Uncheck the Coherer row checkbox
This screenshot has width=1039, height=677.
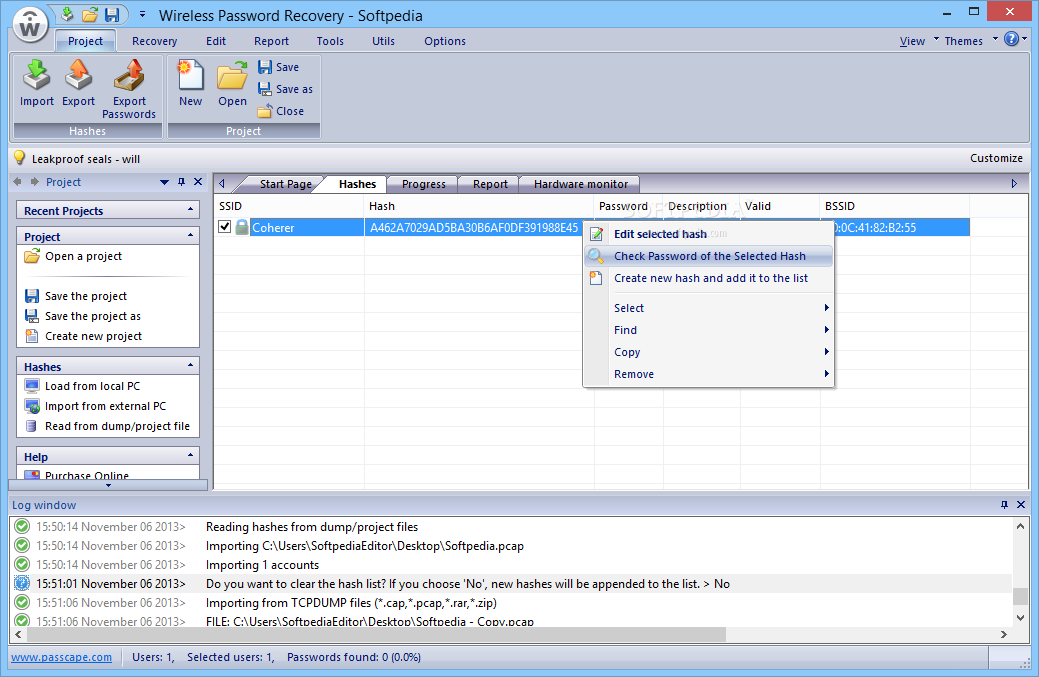[225, 227]
